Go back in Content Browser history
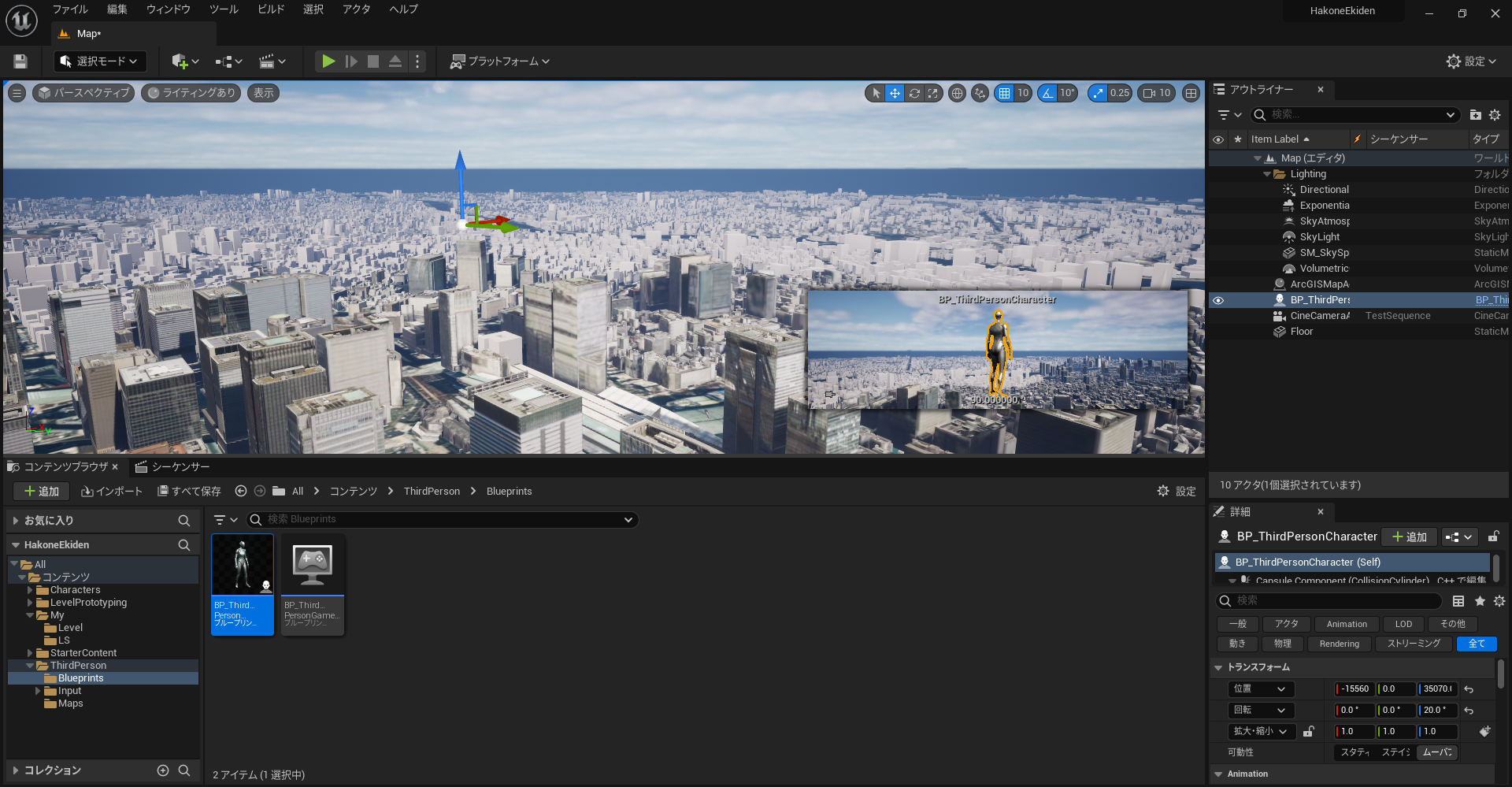 pyautogui.click(x=241, y=491)
